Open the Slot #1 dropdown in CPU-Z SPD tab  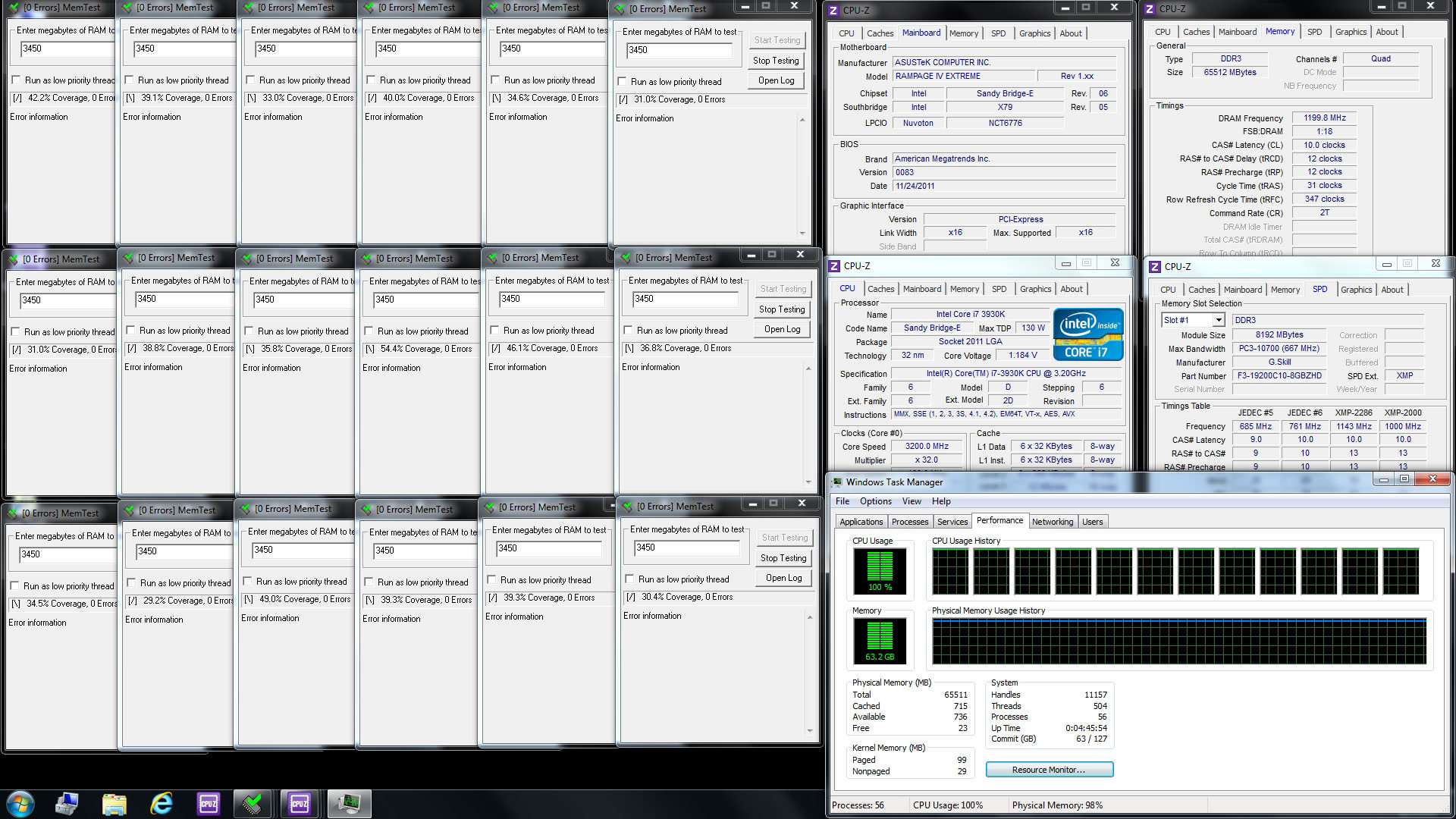click(1216, 319)
